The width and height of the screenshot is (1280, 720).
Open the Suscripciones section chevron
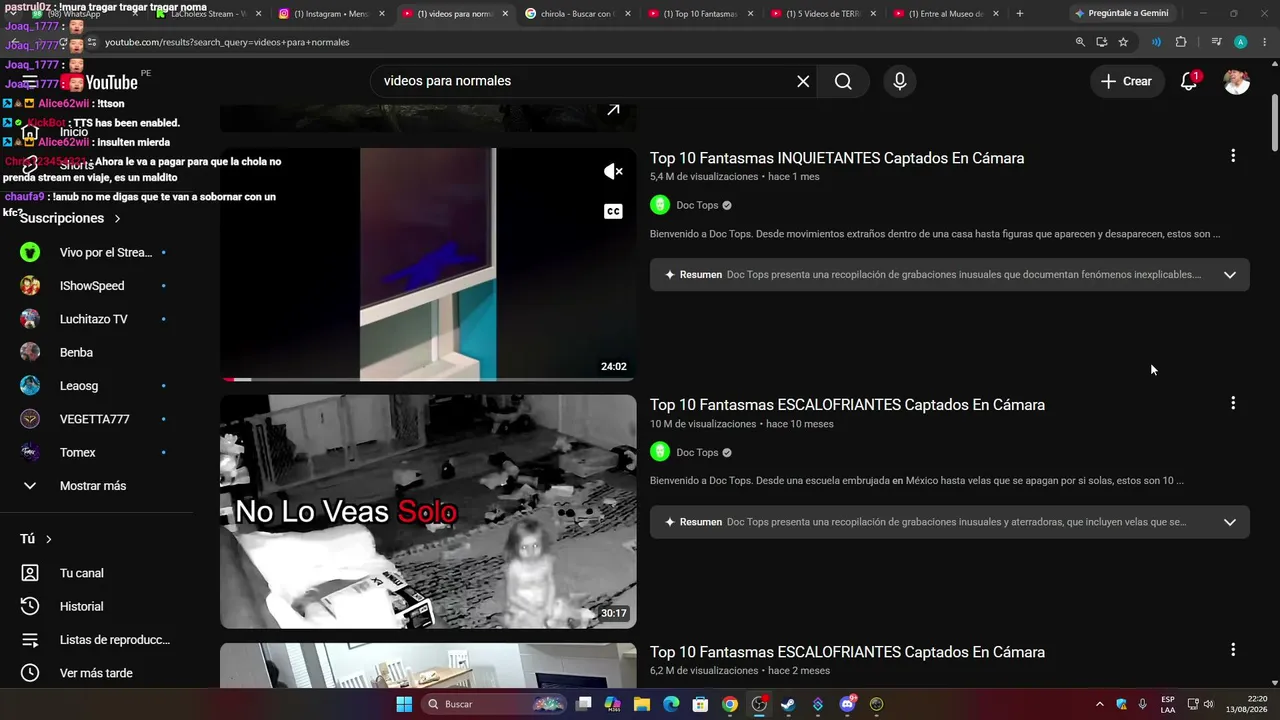[x=117, y=218]
